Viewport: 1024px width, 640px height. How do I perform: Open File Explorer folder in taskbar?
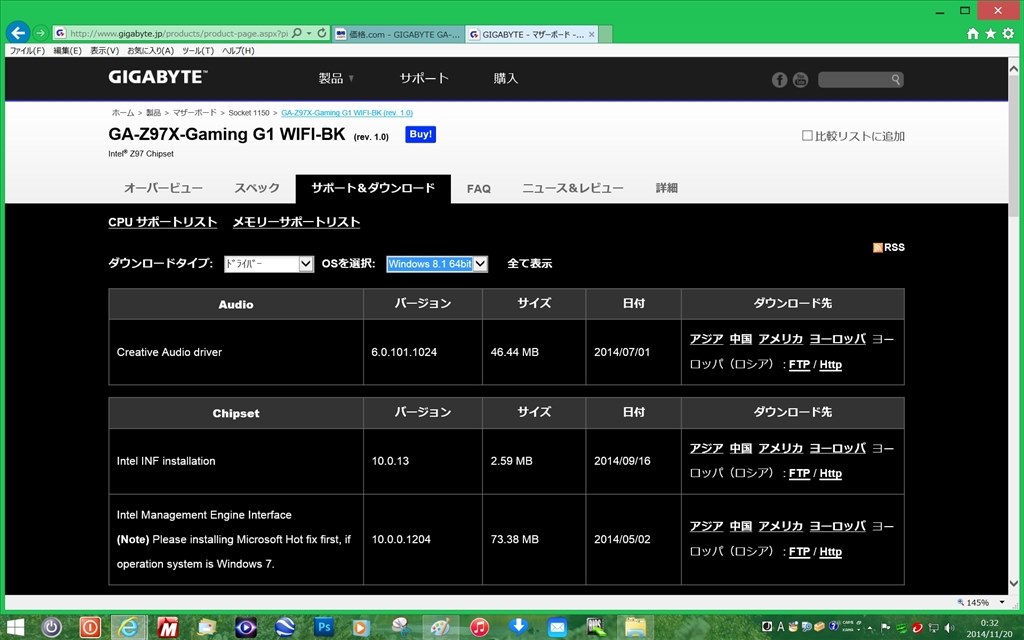(635, 628)
